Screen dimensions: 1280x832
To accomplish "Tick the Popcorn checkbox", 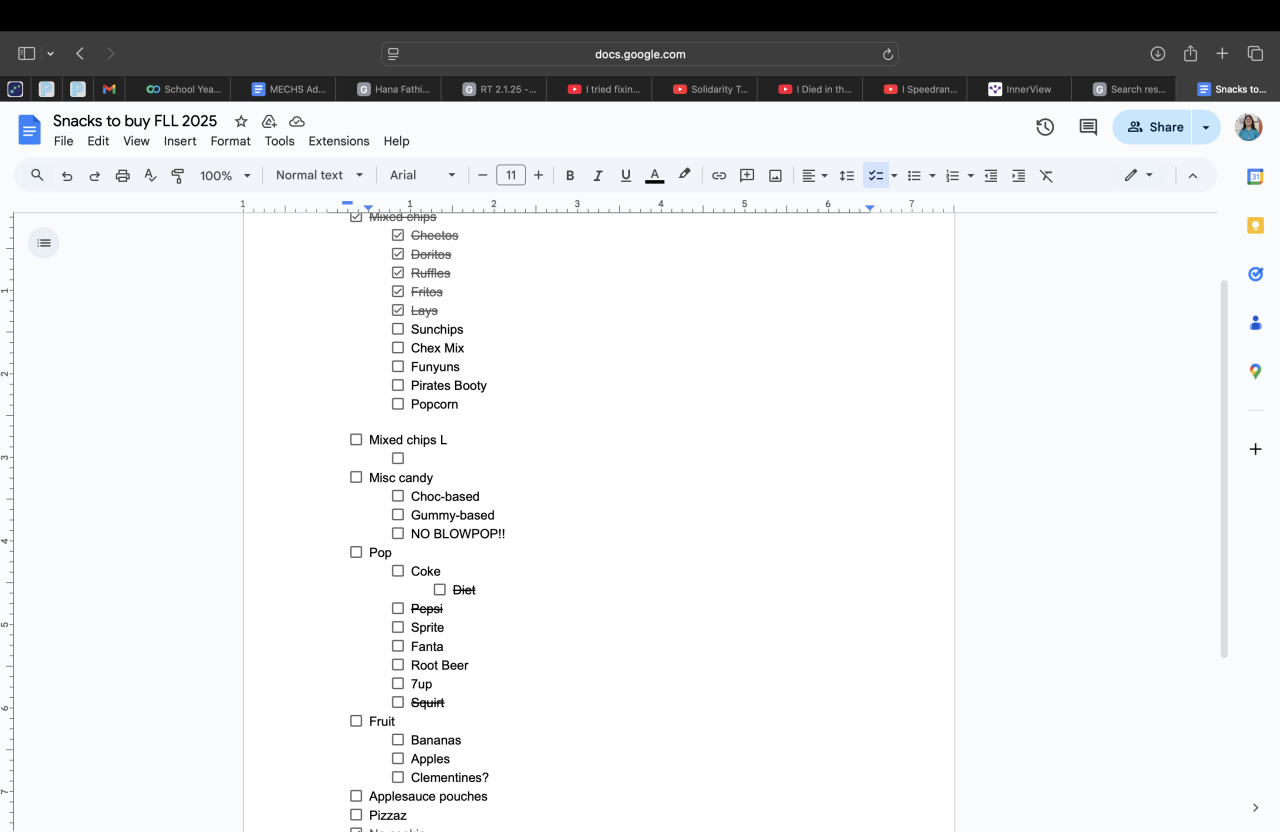I will 398,404.
